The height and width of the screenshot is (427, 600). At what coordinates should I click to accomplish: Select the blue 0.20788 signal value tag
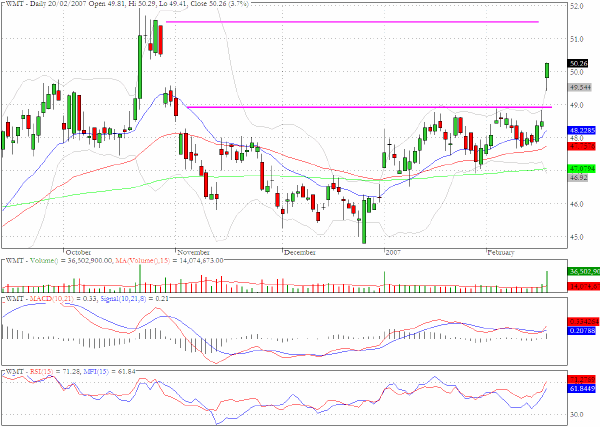tap(582, 330)
